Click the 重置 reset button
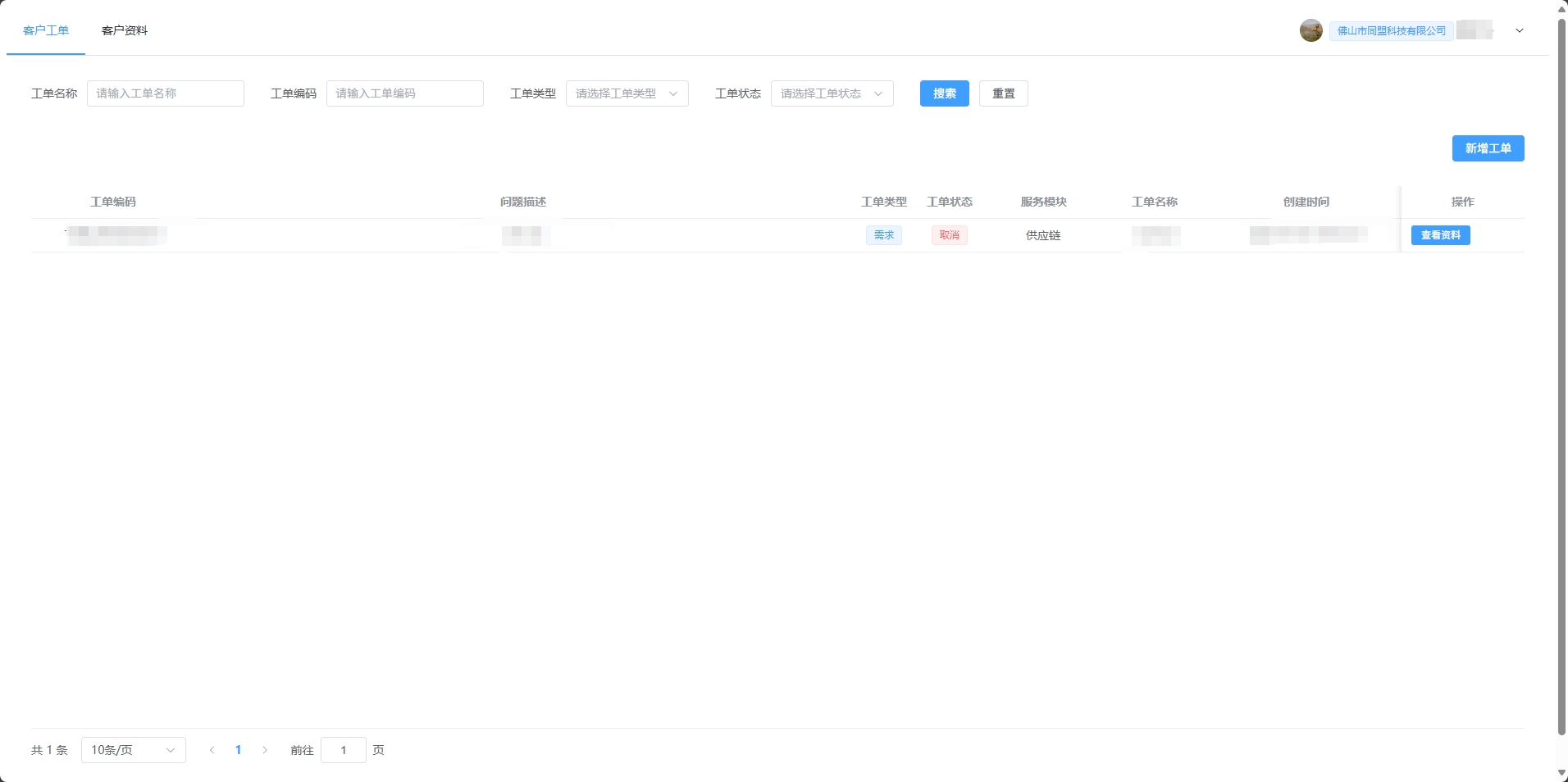Screen dimensions: 1568x782 [1002, 93]
